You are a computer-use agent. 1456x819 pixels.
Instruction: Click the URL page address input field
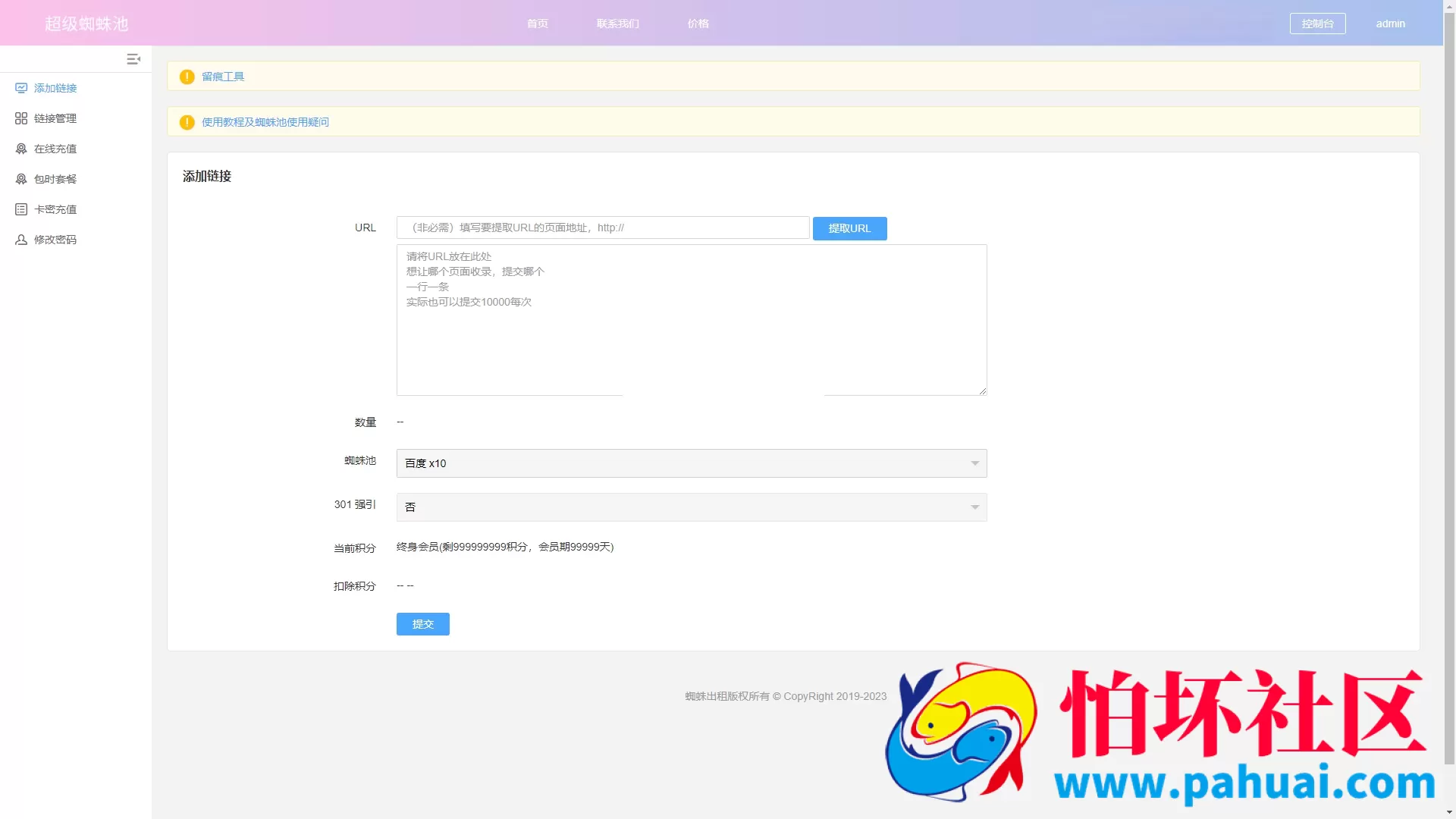(602, 227)
